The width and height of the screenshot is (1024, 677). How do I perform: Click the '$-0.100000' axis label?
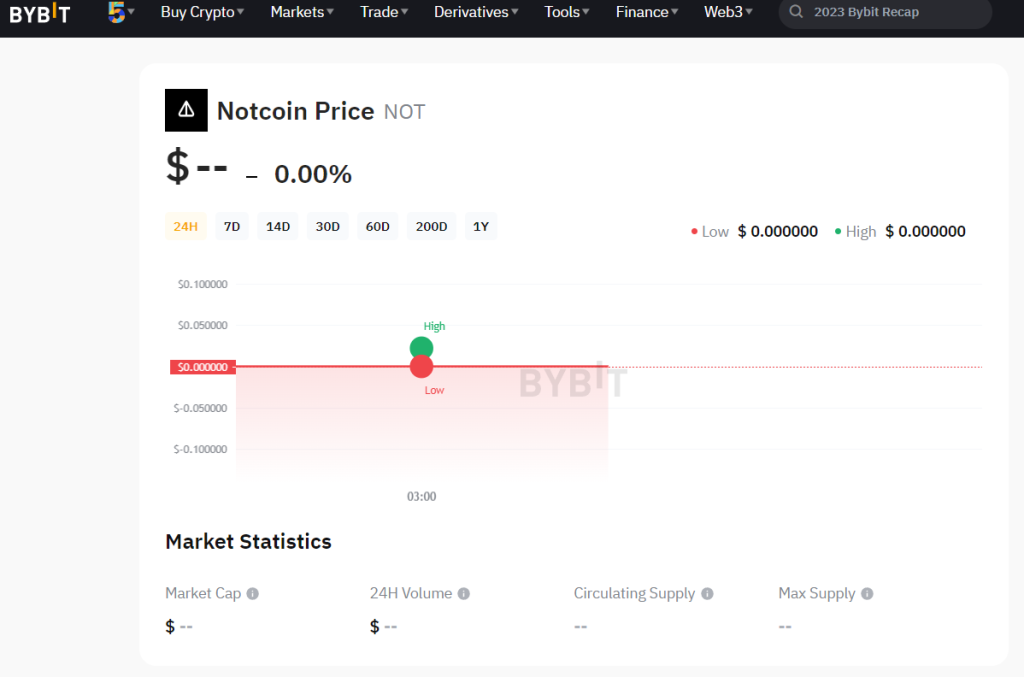point(200,449)
